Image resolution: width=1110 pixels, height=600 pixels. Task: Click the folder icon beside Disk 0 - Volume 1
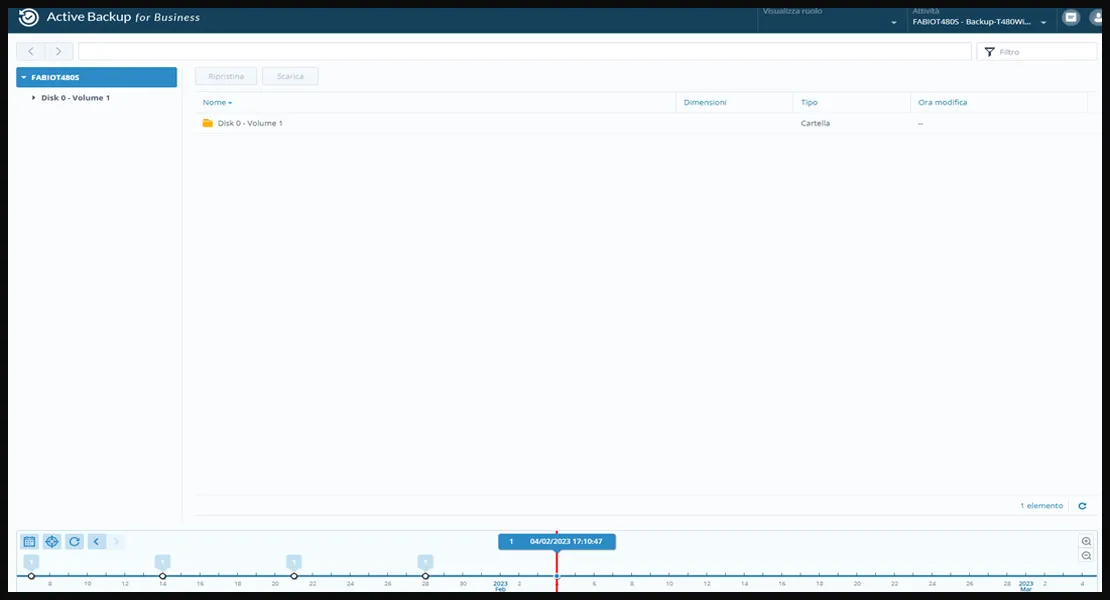pyautogui.click(x=205, y=122)
